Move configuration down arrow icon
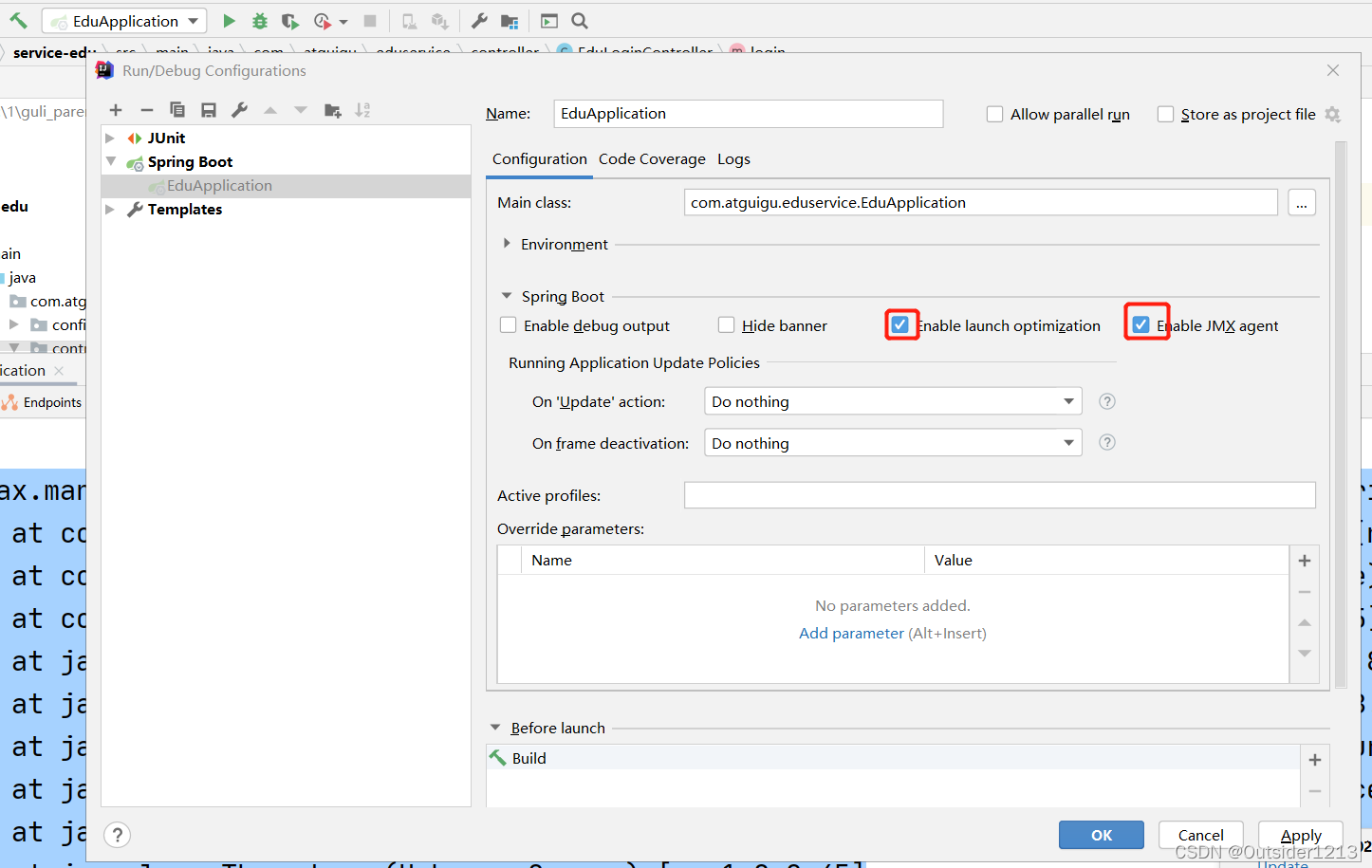1372x868 pixels. click(301, 110)
